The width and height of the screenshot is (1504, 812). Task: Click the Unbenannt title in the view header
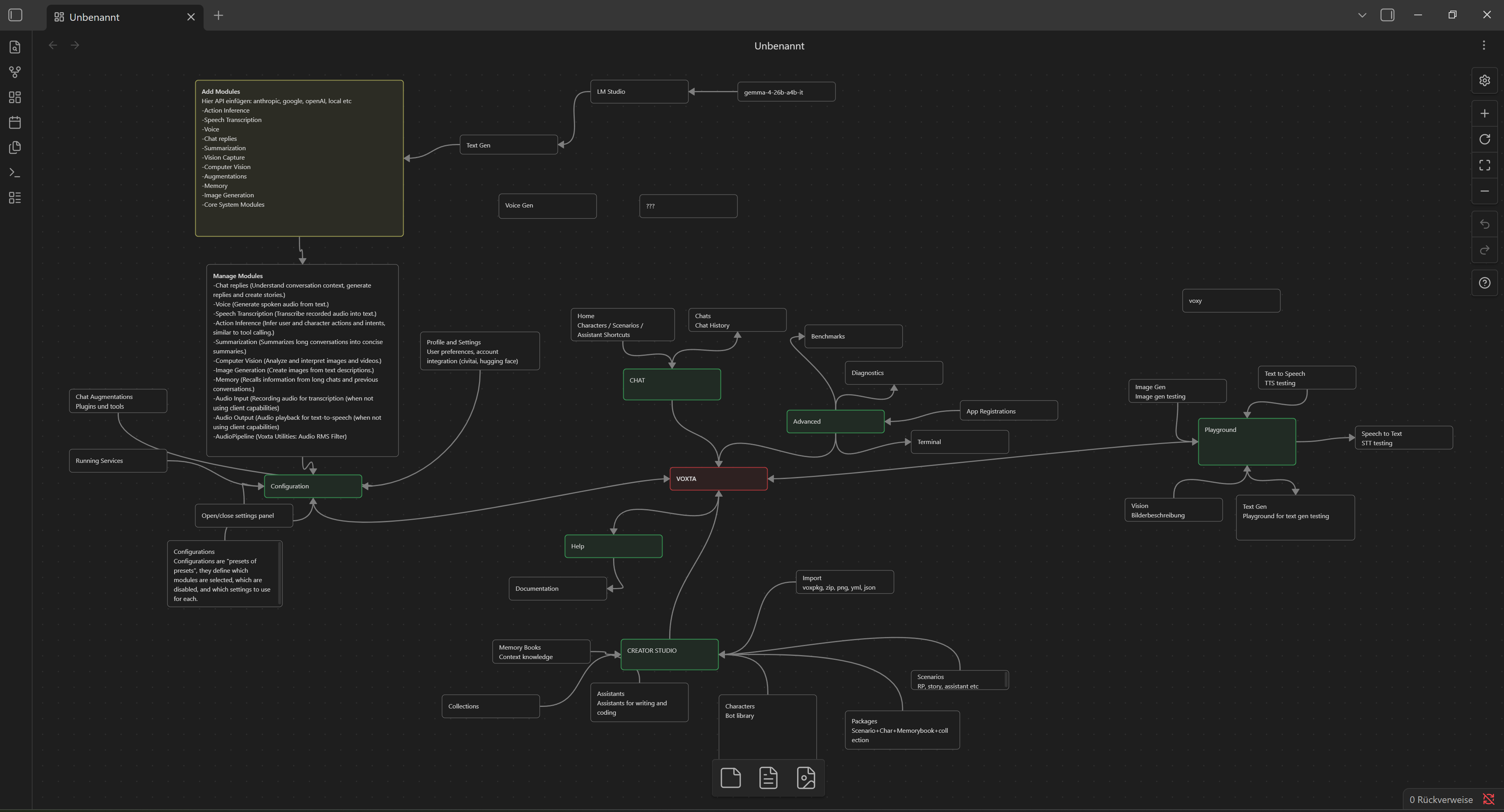[x=779, y=46]
